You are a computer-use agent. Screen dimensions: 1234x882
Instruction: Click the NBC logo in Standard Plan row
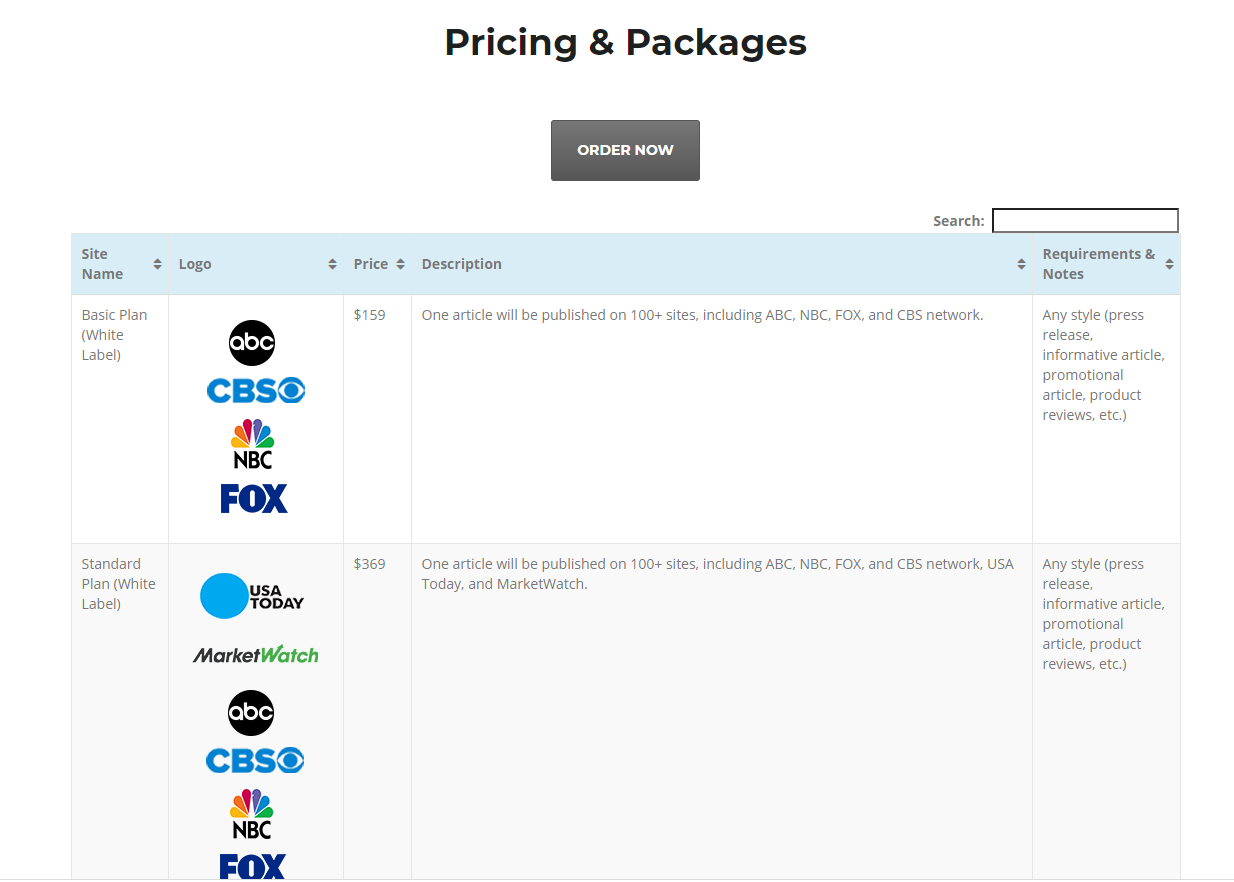pyautogui.click(x=252, y=814)
